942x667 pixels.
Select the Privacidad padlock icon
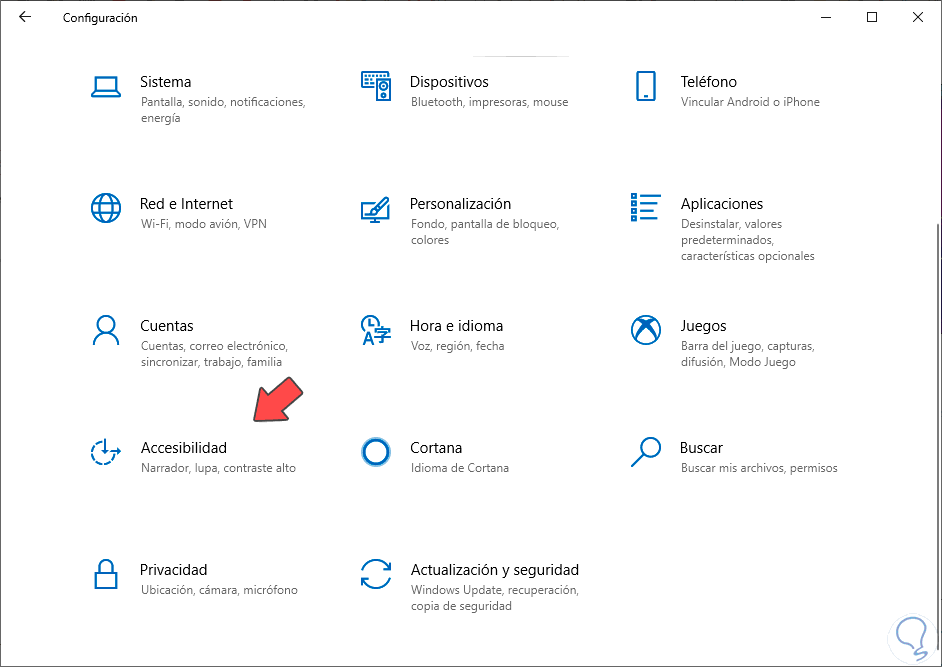point(105,574)
